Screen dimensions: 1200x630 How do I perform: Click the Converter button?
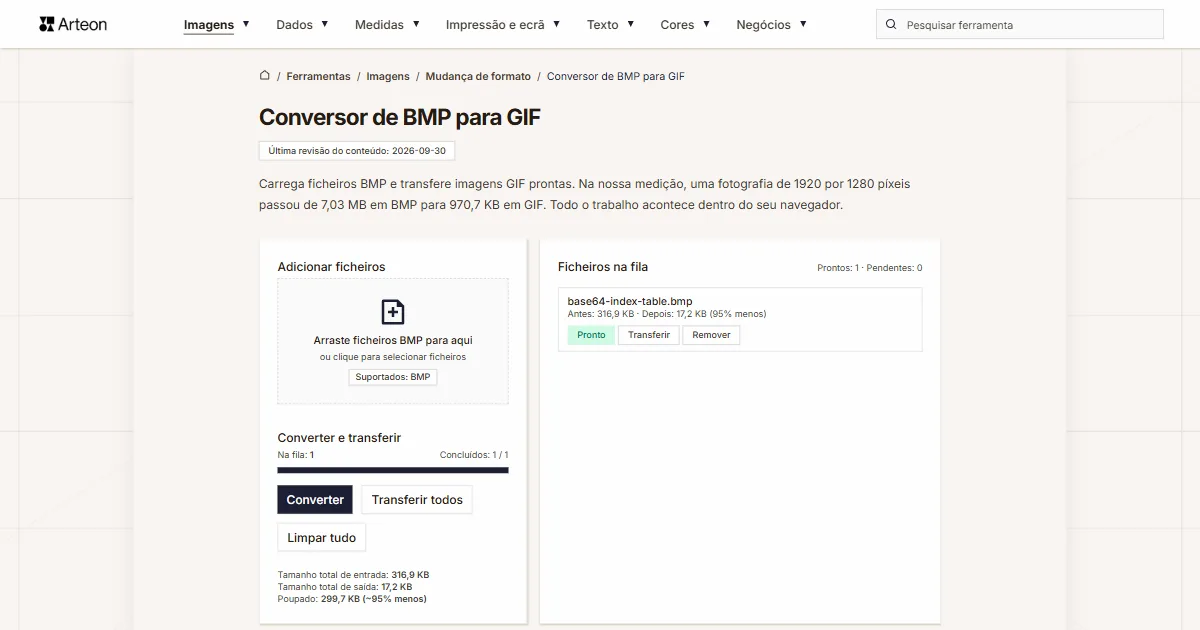coord(315,500)
